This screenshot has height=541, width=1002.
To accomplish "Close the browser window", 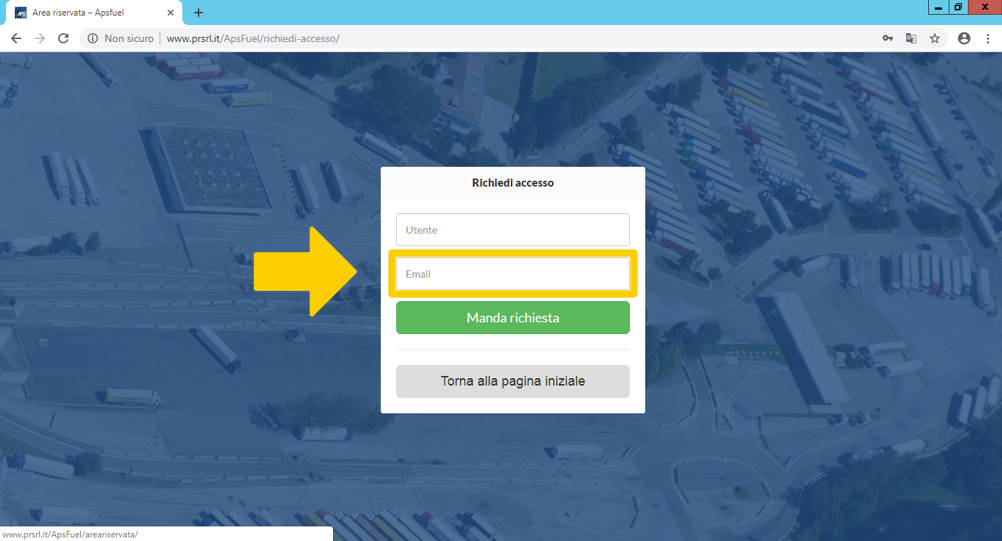I will tap(984, 7).
